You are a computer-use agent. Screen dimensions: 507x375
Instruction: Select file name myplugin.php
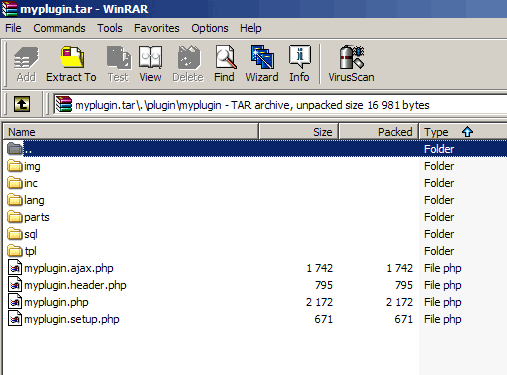pos(56,302)
